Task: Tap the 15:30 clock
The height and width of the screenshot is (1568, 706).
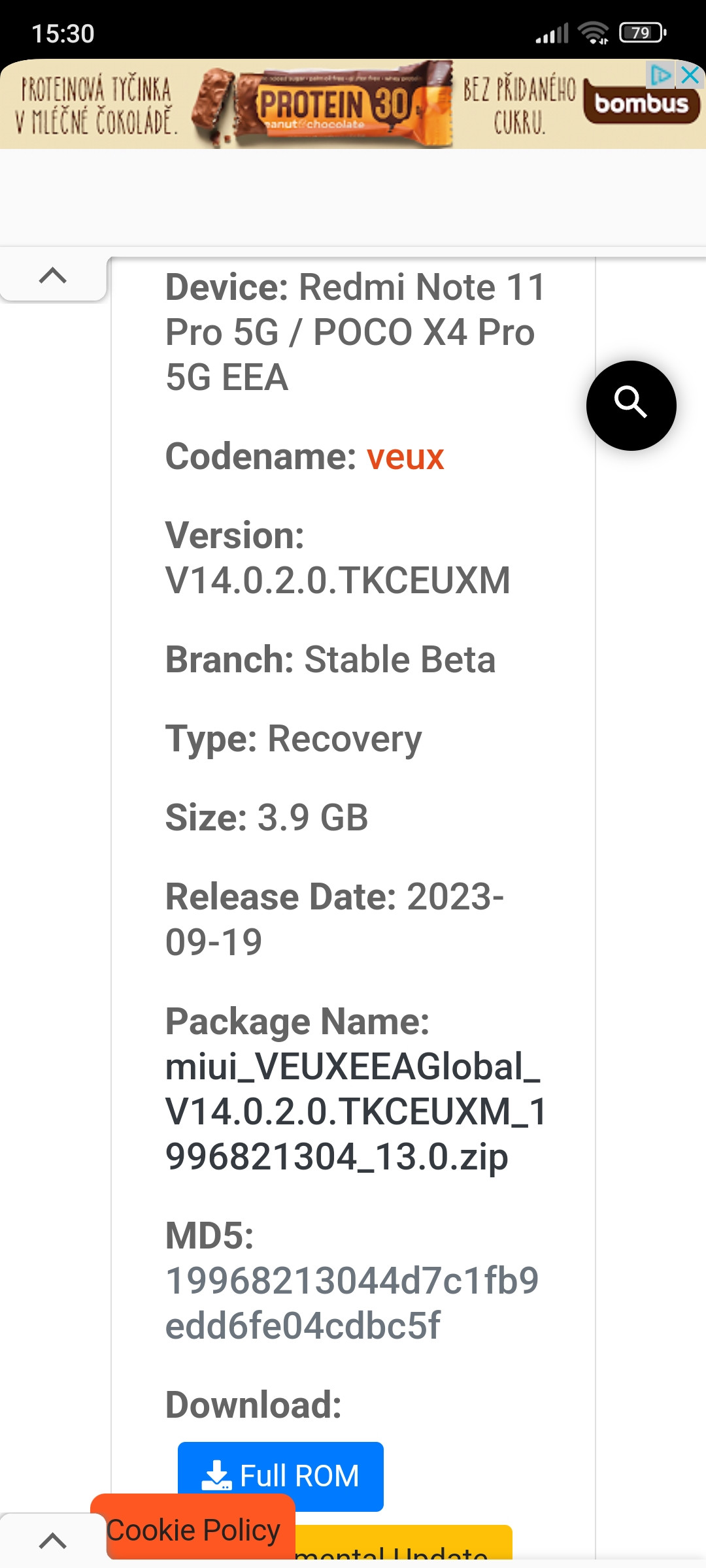Action: [x=63, y=34]
